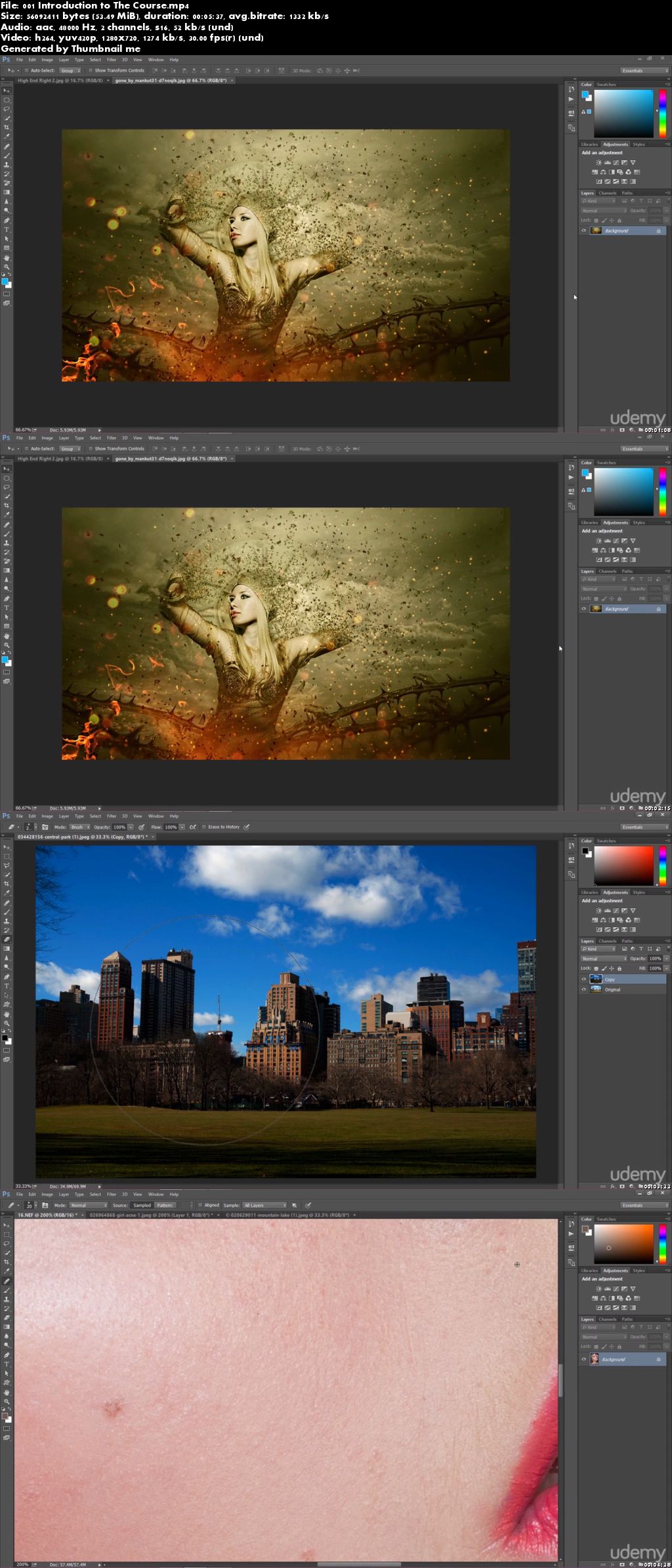Image resolution: width=672 pixels, height=1568 pixels.
Task: Open the Image menu in the second frame
Action: tap(47, 438)
